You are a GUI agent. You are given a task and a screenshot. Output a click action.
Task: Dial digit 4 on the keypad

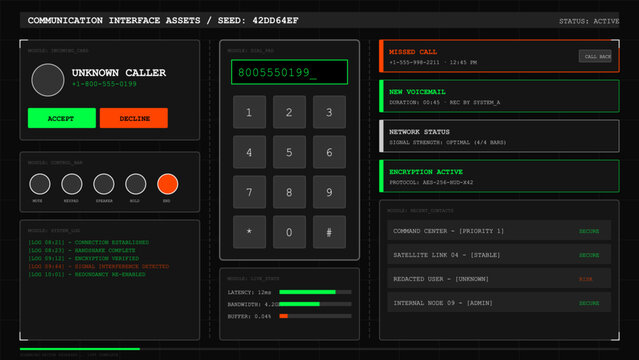249,152
